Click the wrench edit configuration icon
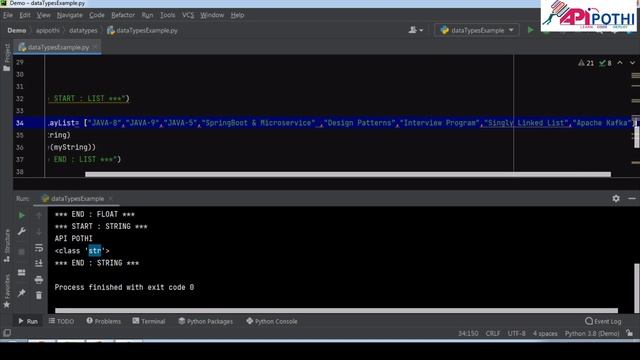Screen dimensions: 640x360 tap(22, 231)
